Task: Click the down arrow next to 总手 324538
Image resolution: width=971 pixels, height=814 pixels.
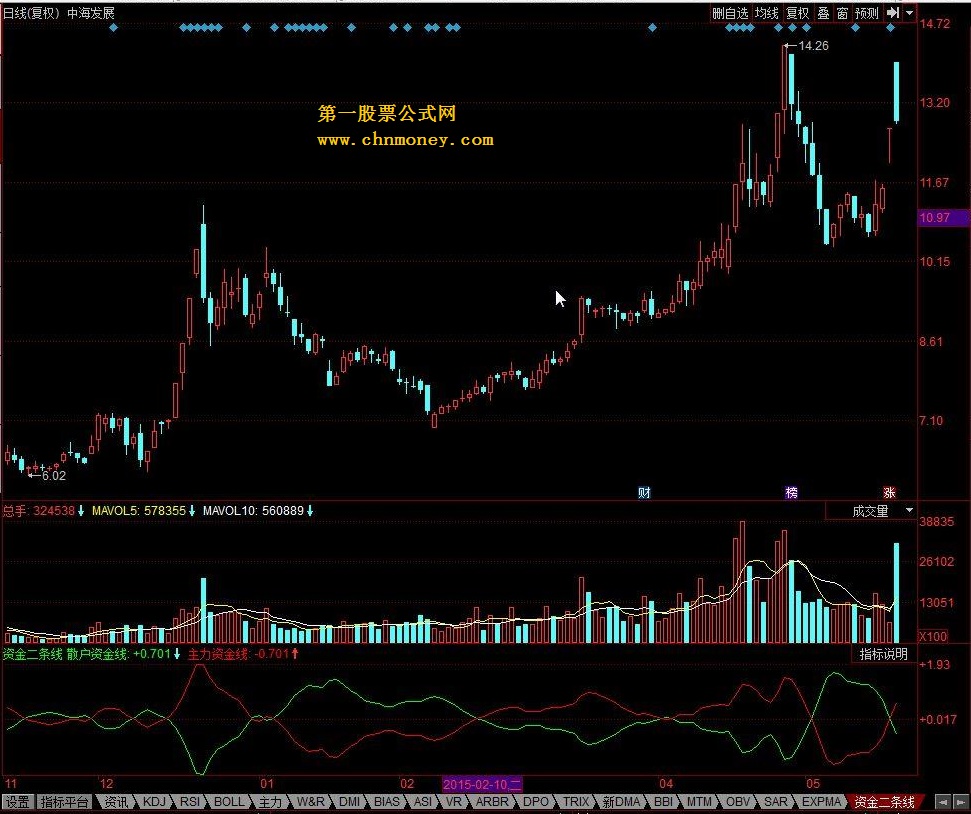Action: point(81,511)
